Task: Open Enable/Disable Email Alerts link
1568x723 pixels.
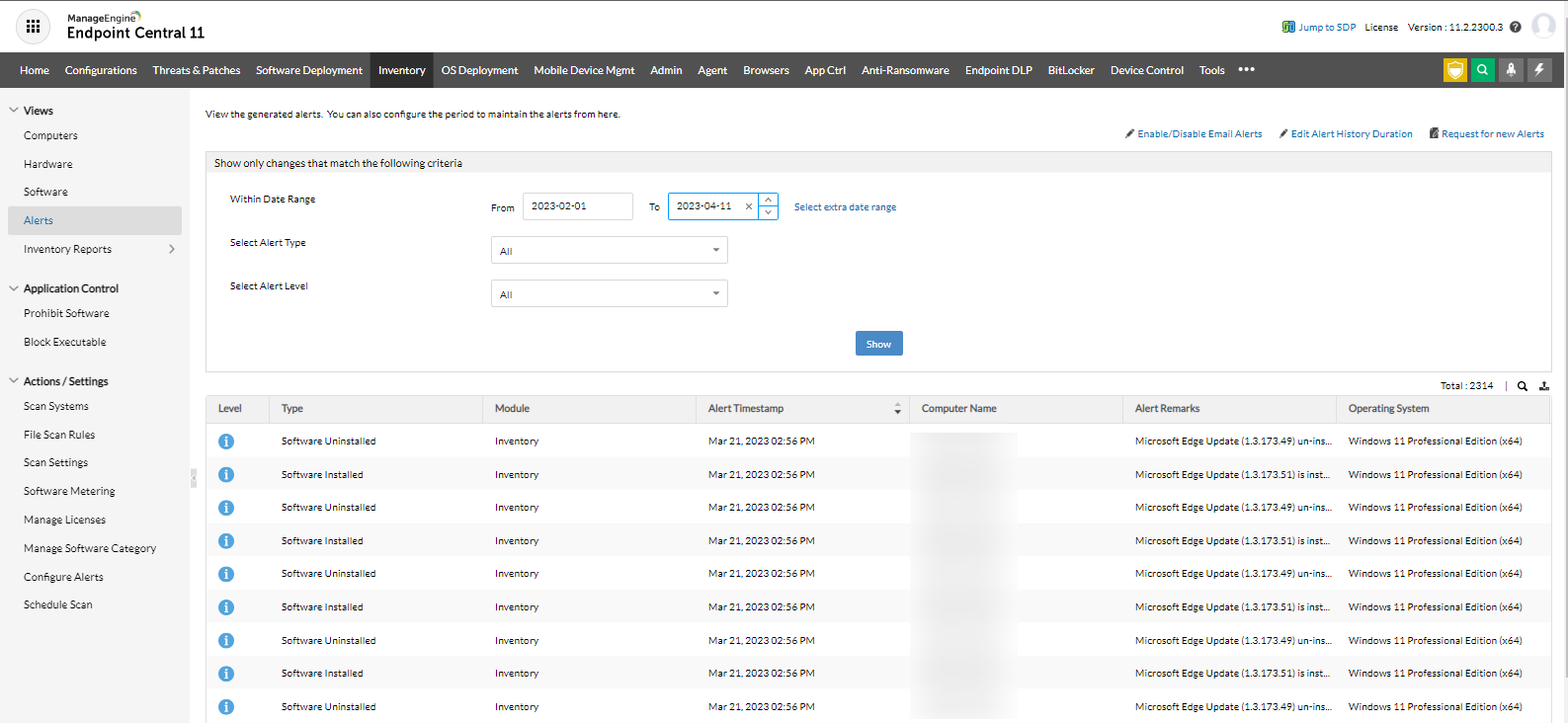Action: pos(1199,134)
